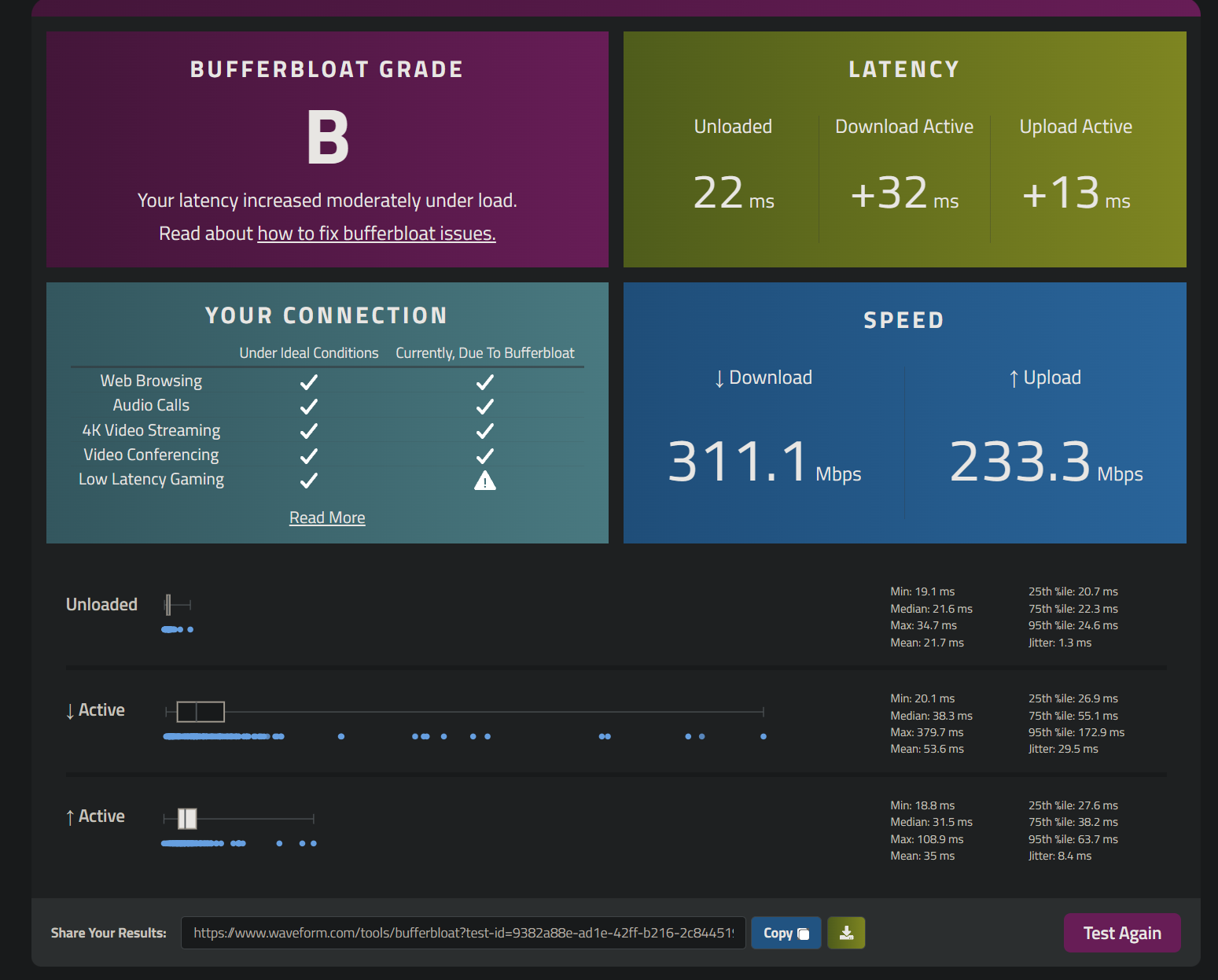Image resolution: width=1218 pixels, height=980 pixels.
Task: Click the Currently, Due To Bufferbloat column header
Action: [x=485, y=353]
